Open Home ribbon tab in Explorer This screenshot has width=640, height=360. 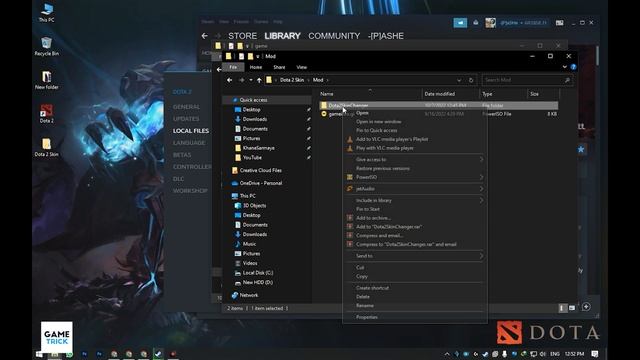point(256,67)
